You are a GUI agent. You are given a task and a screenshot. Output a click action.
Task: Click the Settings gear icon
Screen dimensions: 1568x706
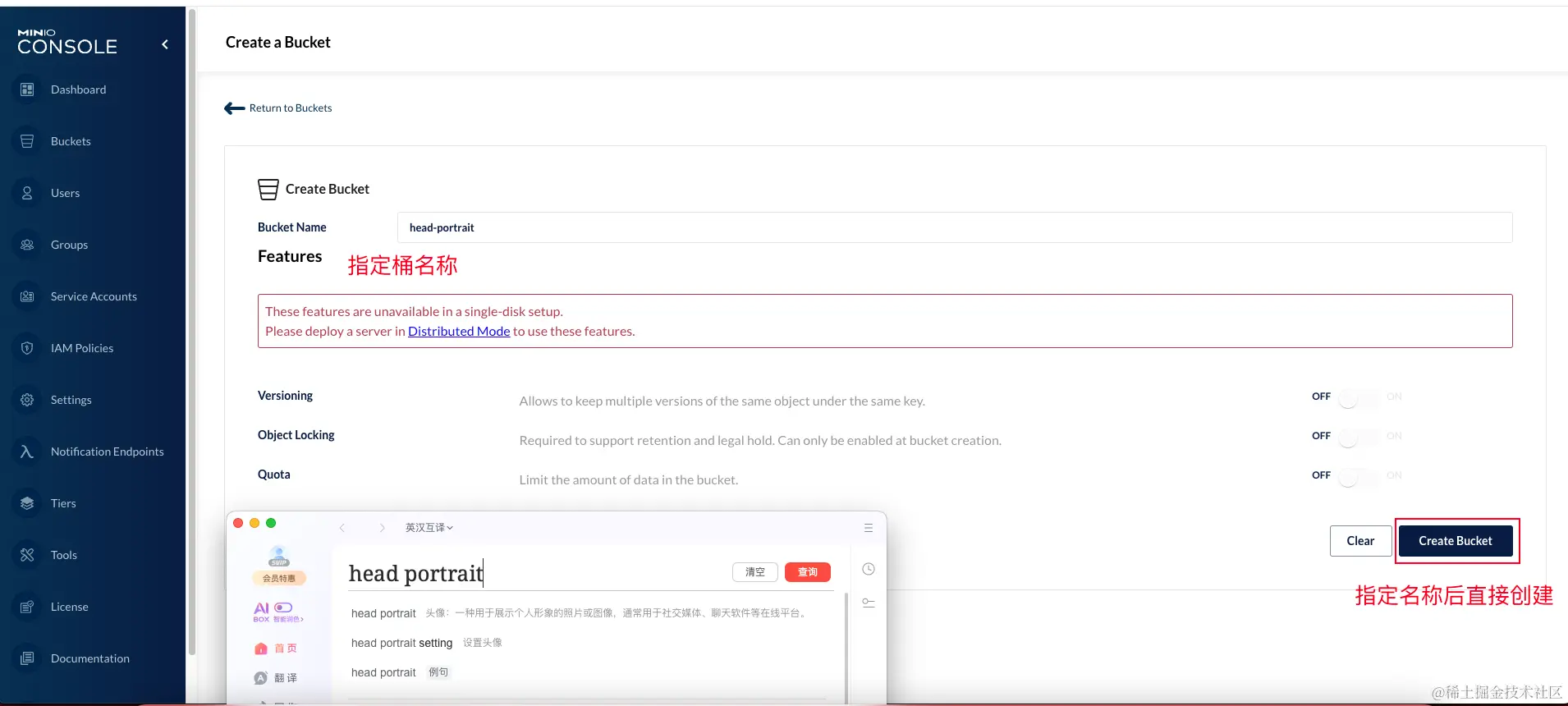27,400
